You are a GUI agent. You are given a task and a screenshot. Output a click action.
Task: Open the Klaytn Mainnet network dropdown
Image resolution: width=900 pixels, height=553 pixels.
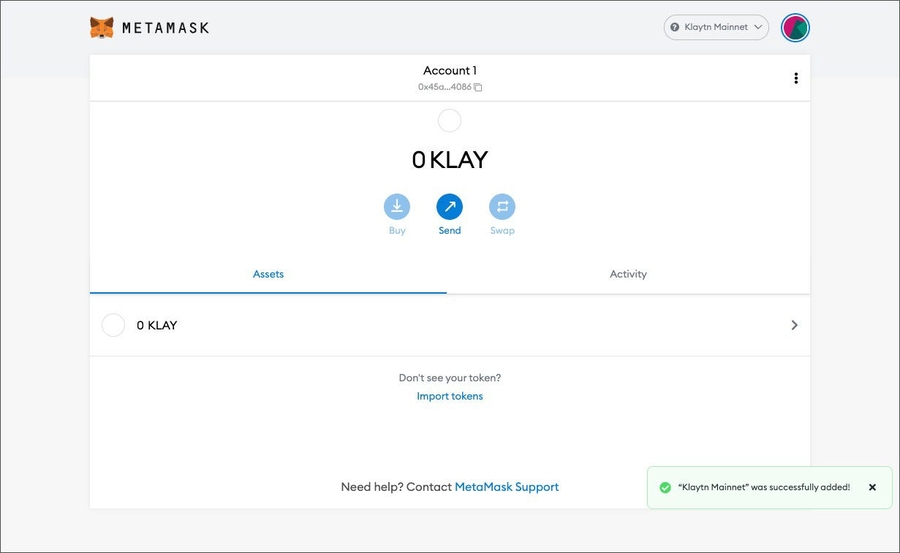click(716, 27)
